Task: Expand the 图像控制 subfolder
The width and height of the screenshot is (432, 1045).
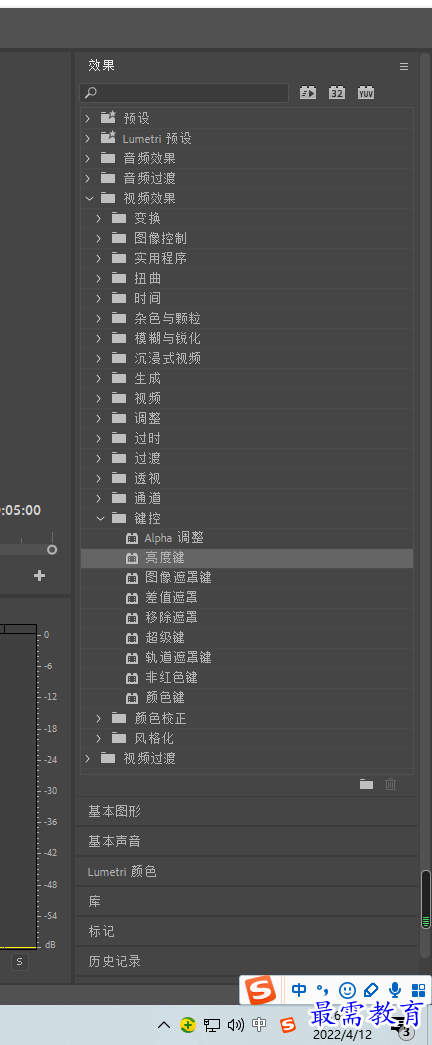Action: pos(99,239)
